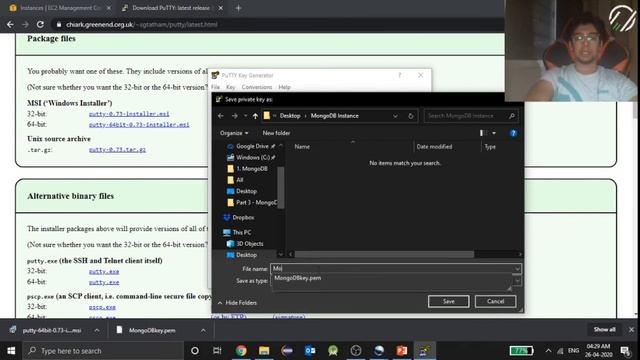Click Forward arrow in Save dialog
The width and height of the screenshot is (640, 360).
[235, 116]
